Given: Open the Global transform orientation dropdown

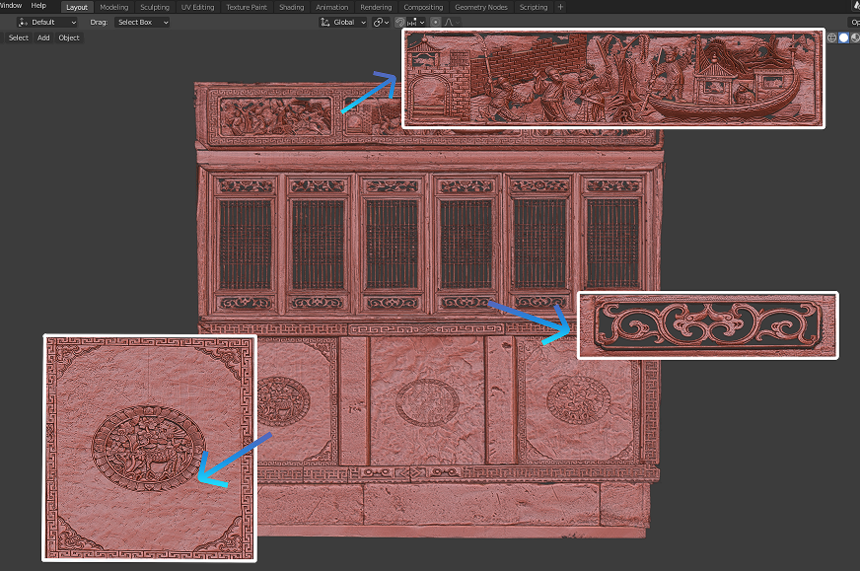Looking at the screenshot, I should point(343,22).
